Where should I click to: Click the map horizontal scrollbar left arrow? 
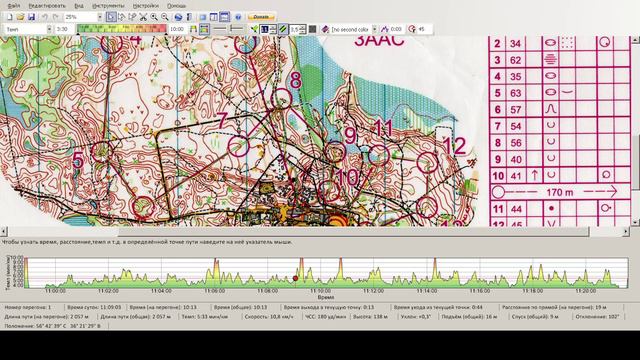click(4, 231)
